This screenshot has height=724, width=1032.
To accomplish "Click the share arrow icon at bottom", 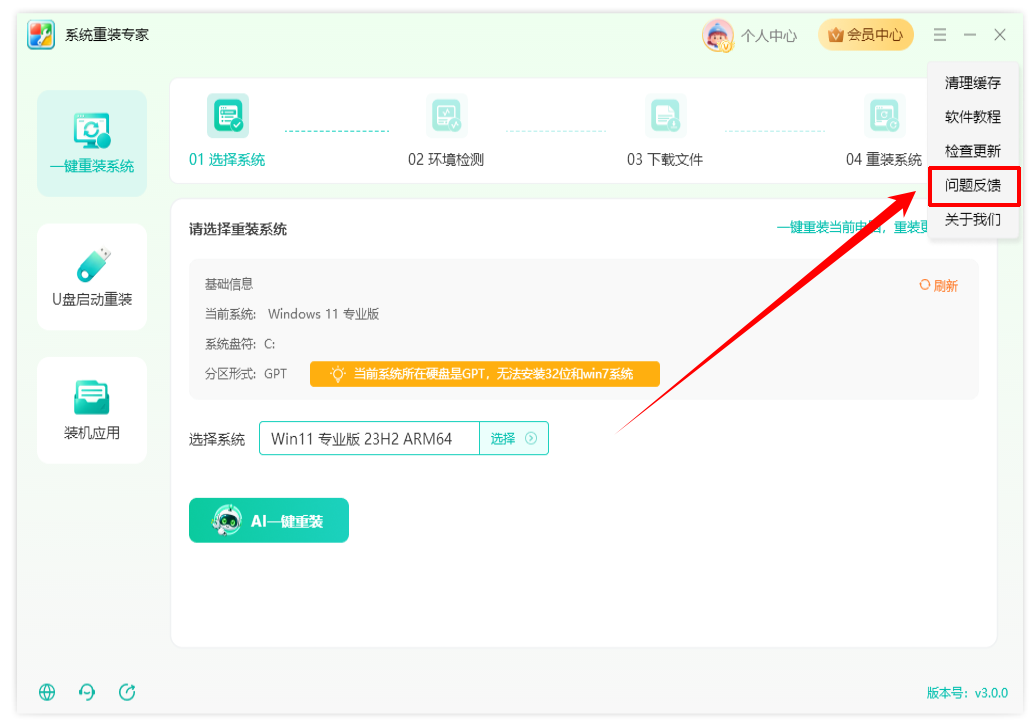I will point(127,692).
